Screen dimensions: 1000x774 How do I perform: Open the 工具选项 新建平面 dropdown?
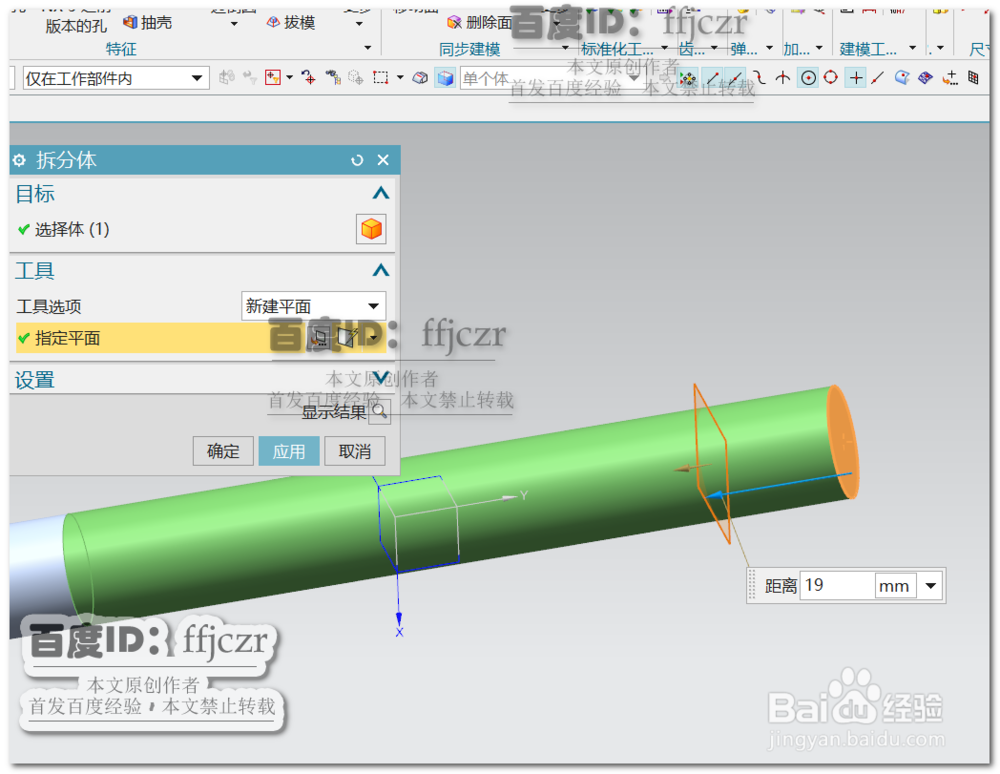374,306
